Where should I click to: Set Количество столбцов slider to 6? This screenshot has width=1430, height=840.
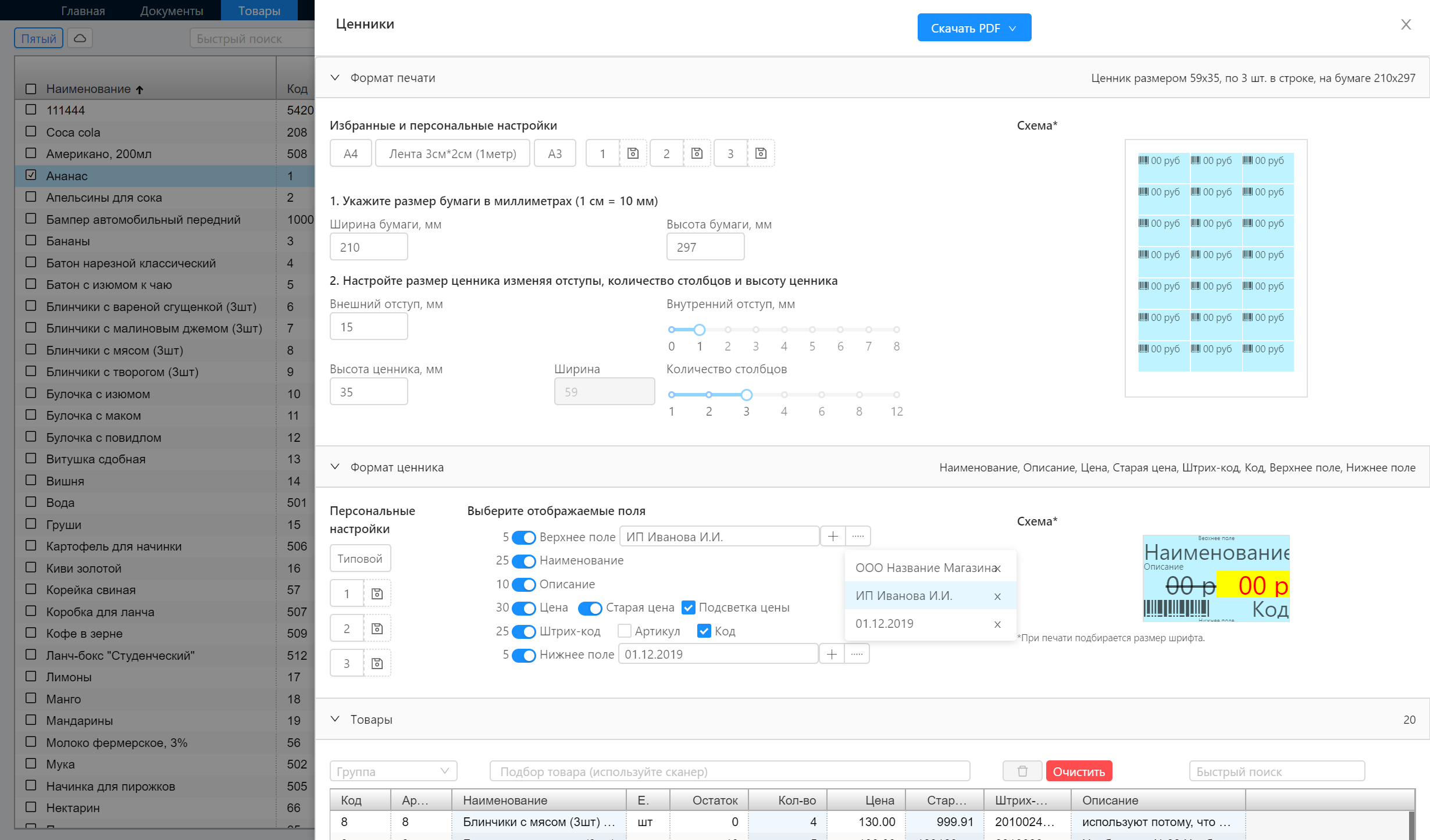point(822,395)
